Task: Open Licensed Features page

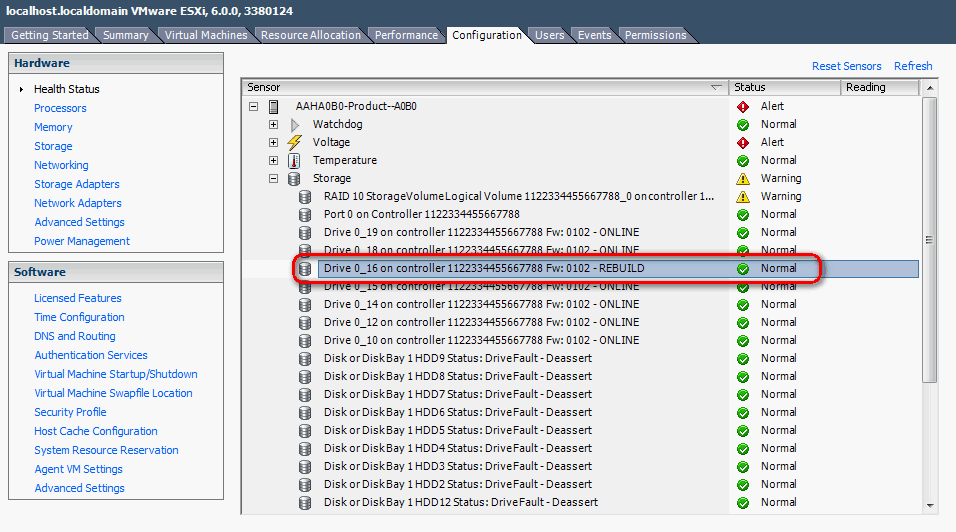Action: [x=77, y=298]
